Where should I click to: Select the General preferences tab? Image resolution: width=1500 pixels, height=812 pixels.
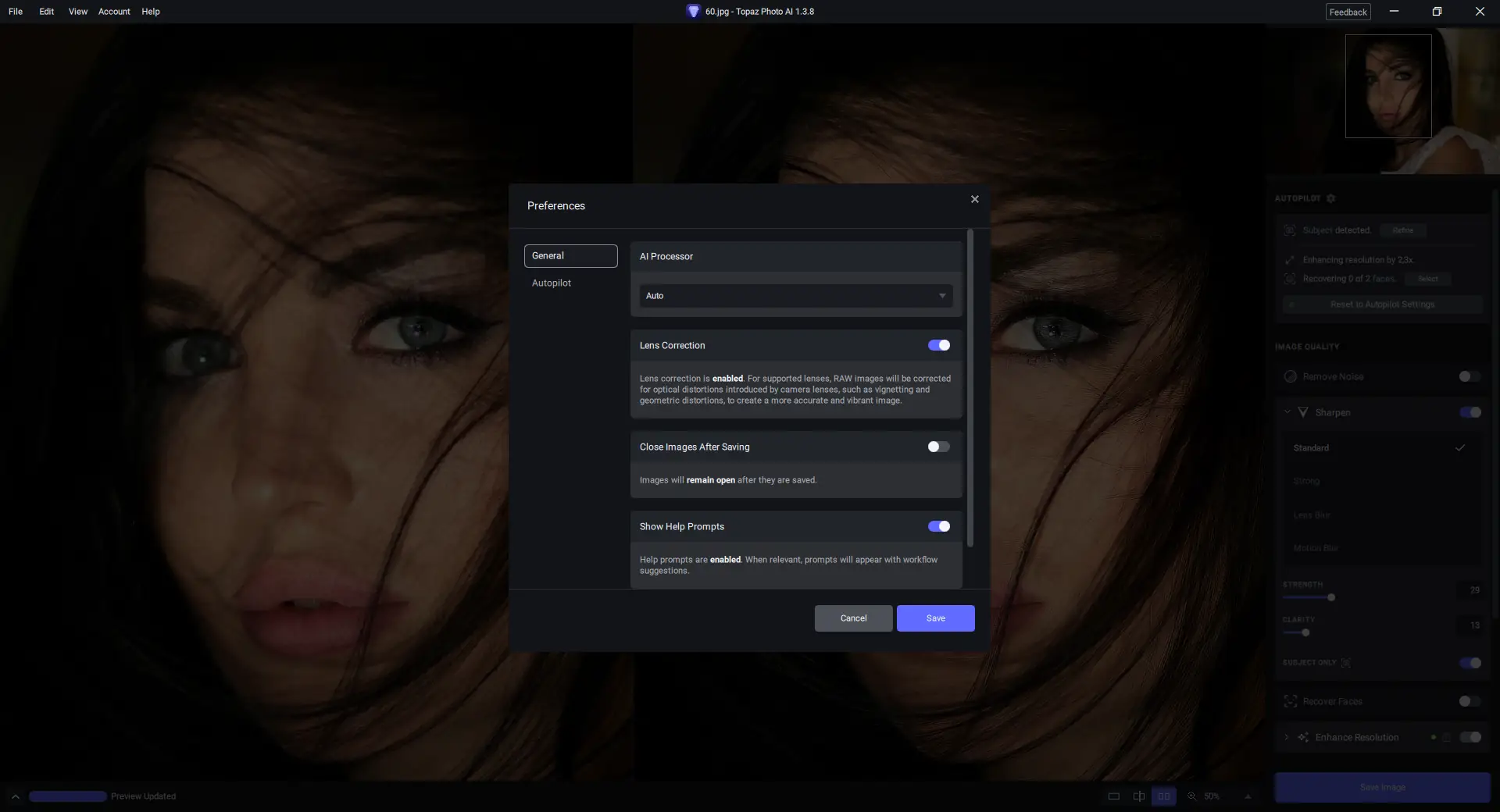(570, 256)
